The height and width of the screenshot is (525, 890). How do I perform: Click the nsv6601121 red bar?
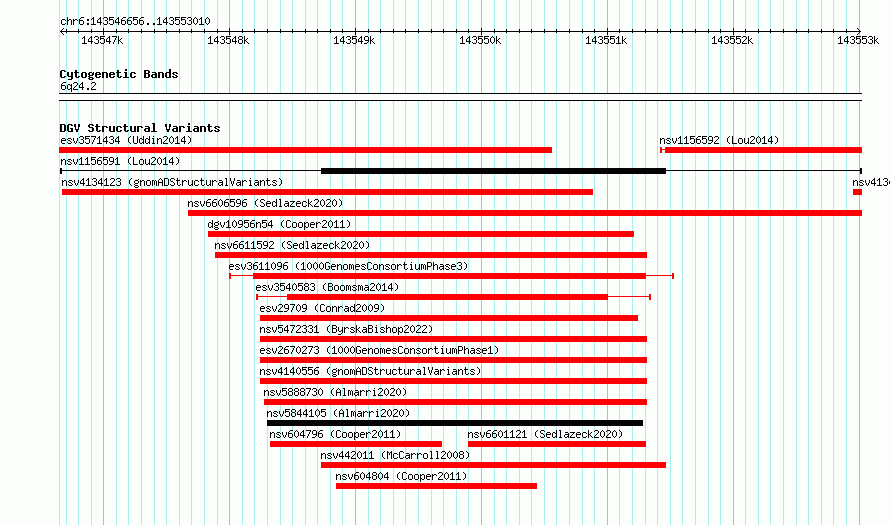coord(557,444)
